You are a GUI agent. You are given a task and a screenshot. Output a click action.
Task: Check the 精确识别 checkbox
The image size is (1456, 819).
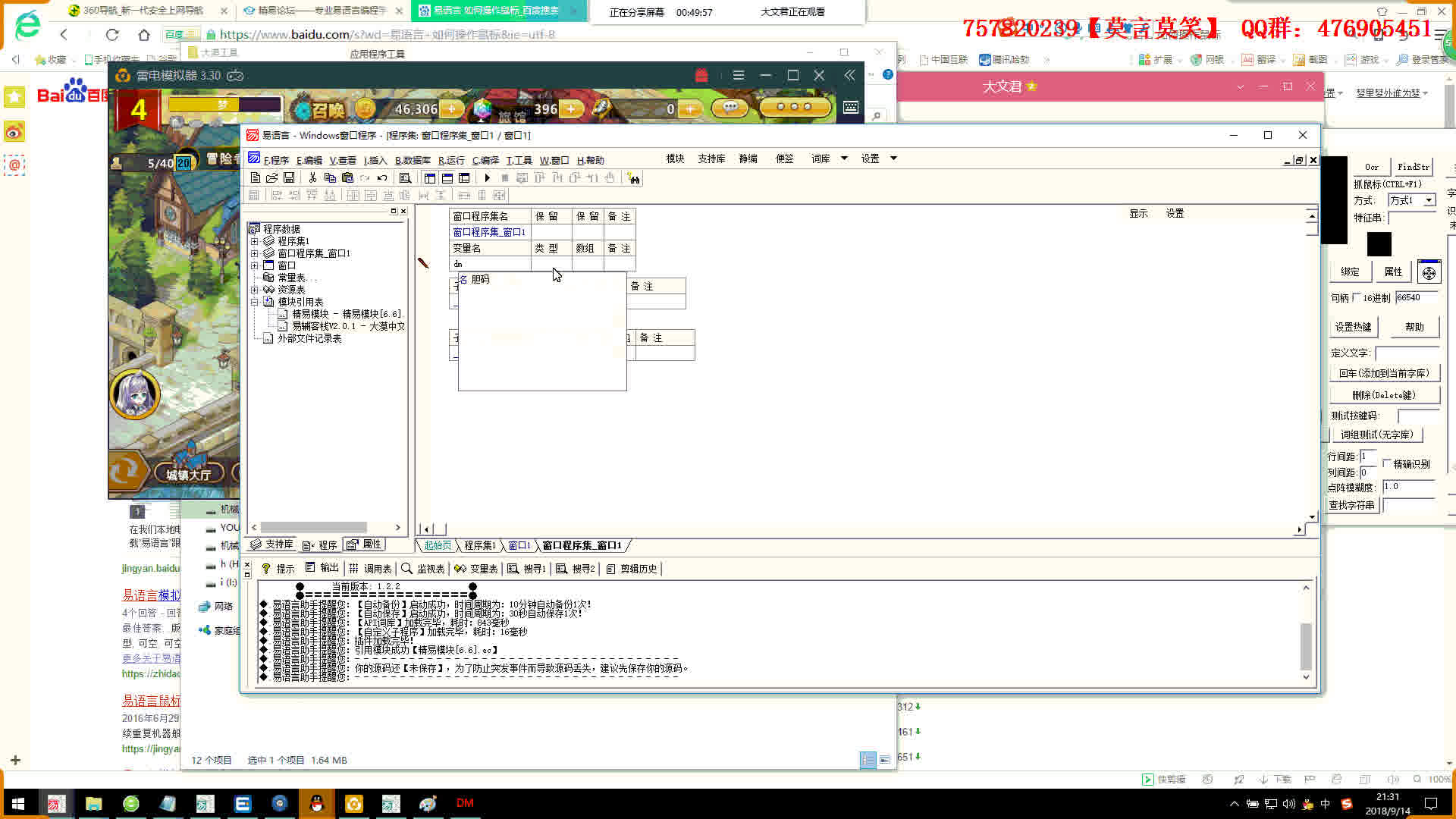1387,463
